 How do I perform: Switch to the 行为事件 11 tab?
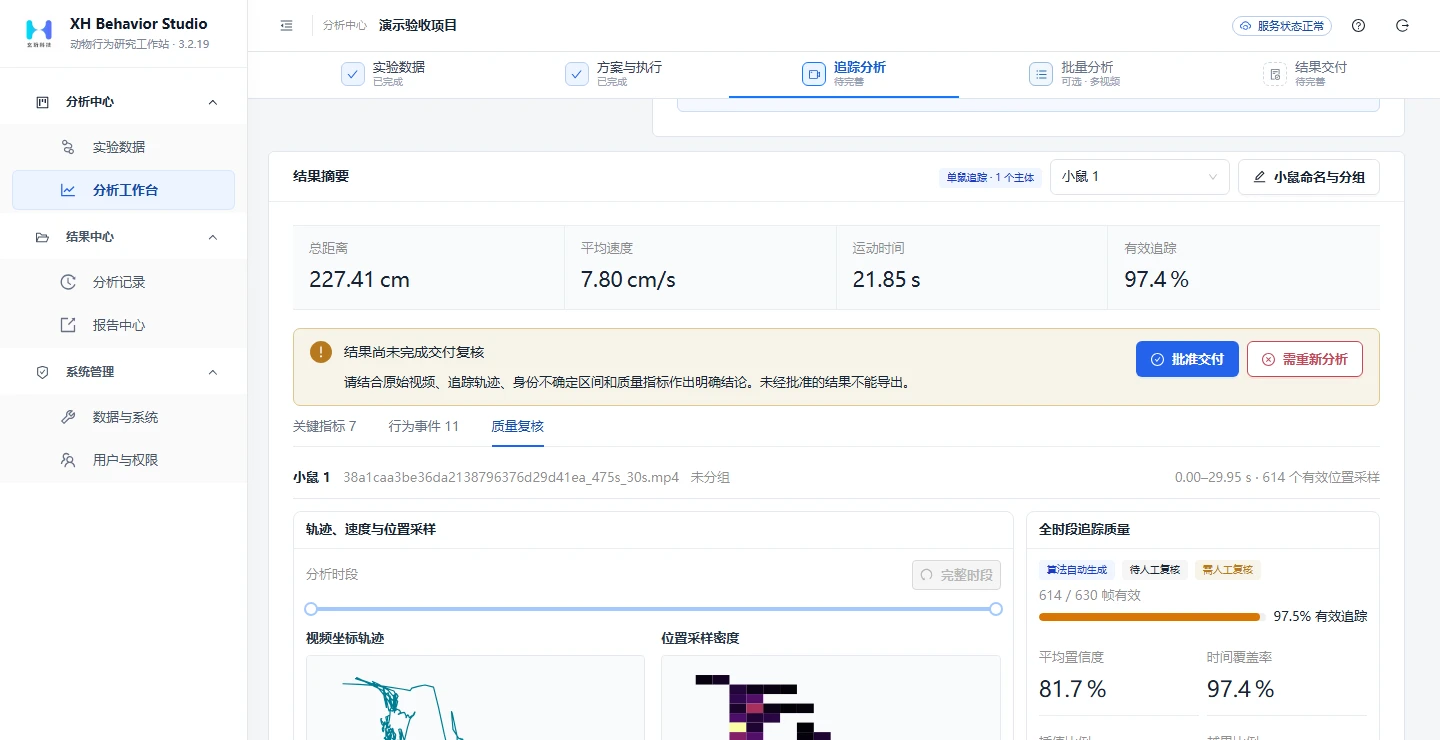(x=424, y=426)
